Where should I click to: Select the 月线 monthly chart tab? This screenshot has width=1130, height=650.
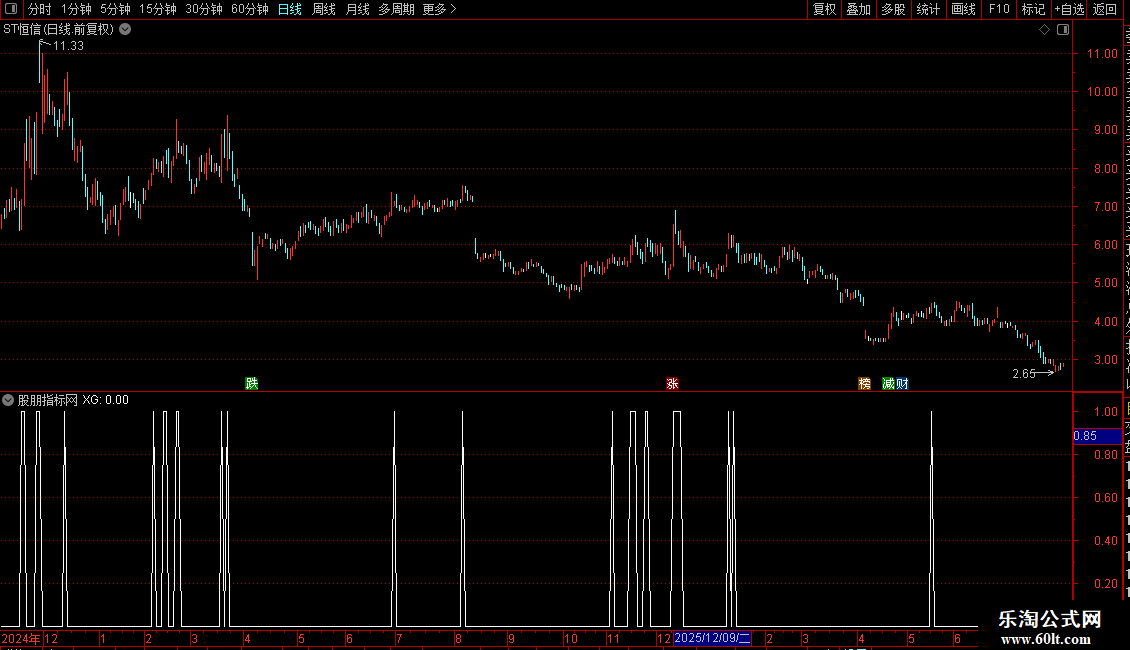[357, 9]
